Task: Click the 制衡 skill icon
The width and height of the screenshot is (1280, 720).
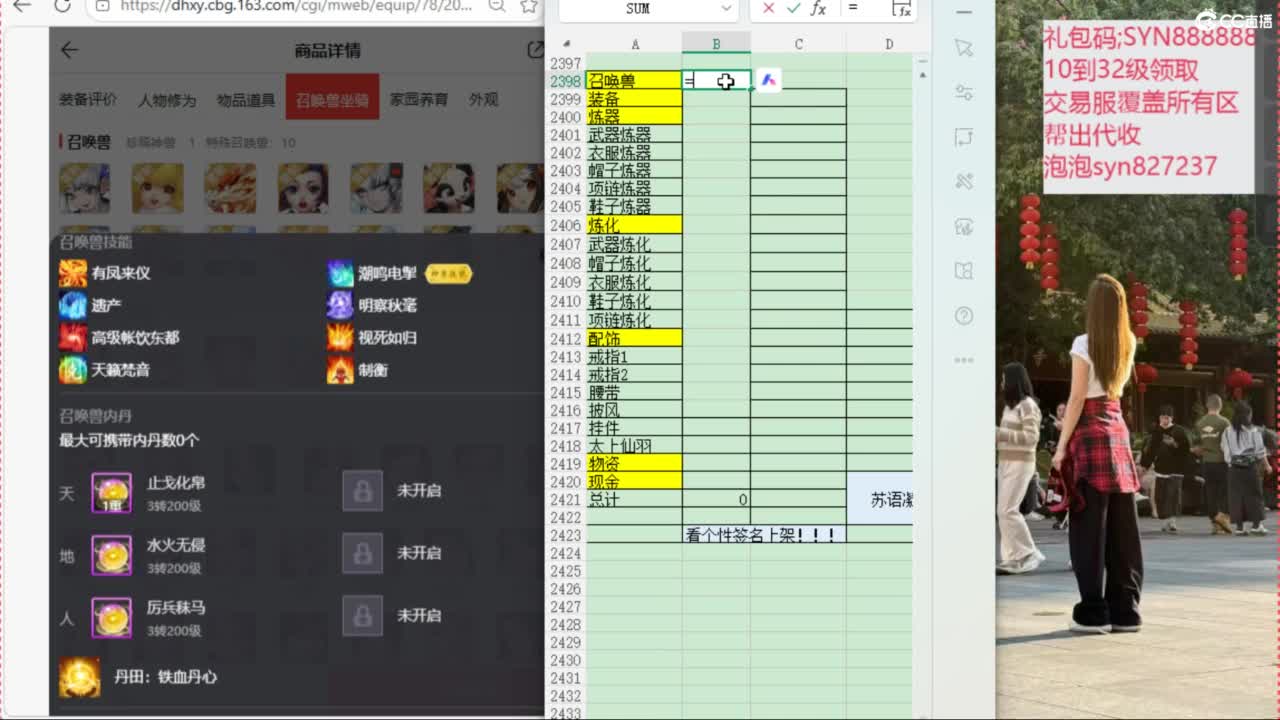Action: pos(341,370)
